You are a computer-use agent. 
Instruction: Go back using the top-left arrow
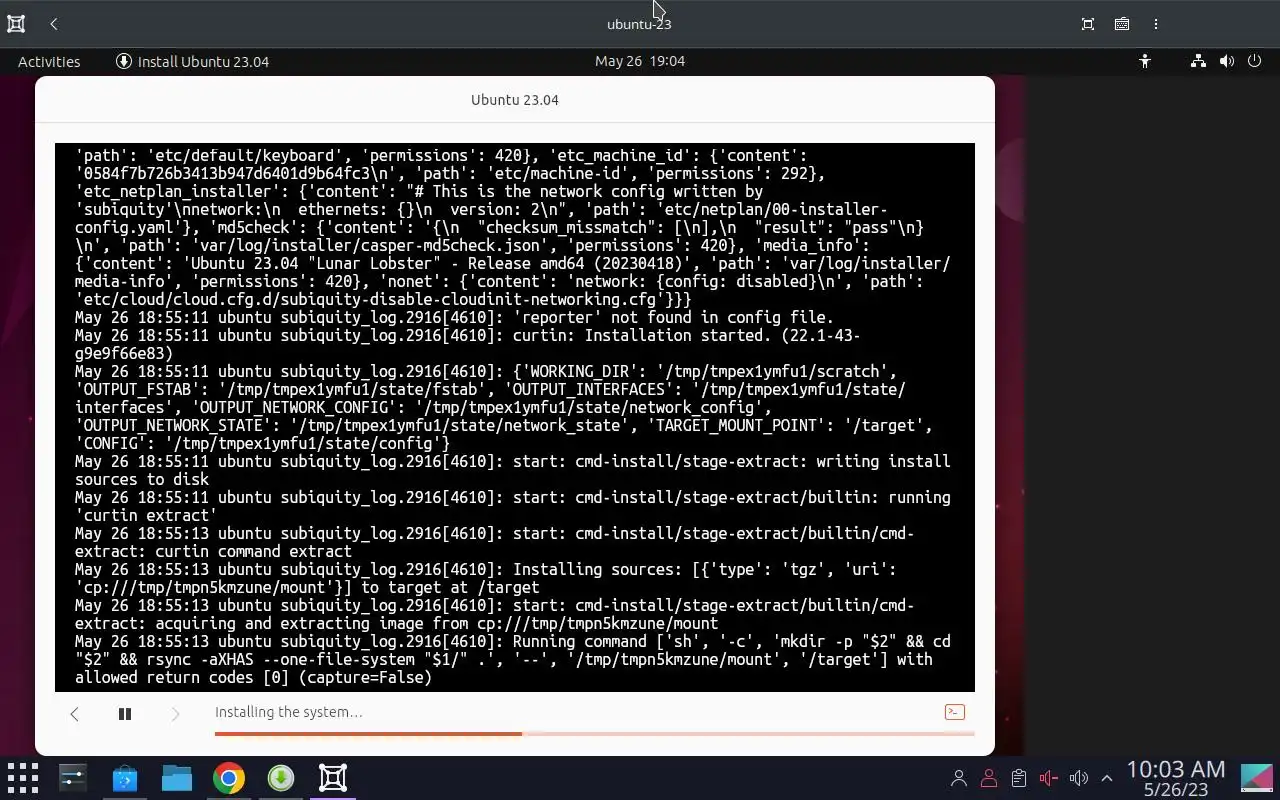[x=54, y=24]
